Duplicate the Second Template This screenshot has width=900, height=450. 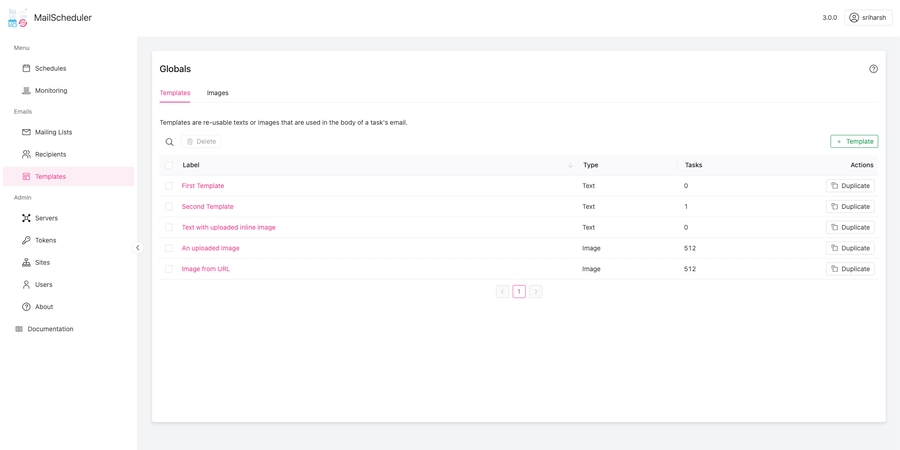[850, 207]
